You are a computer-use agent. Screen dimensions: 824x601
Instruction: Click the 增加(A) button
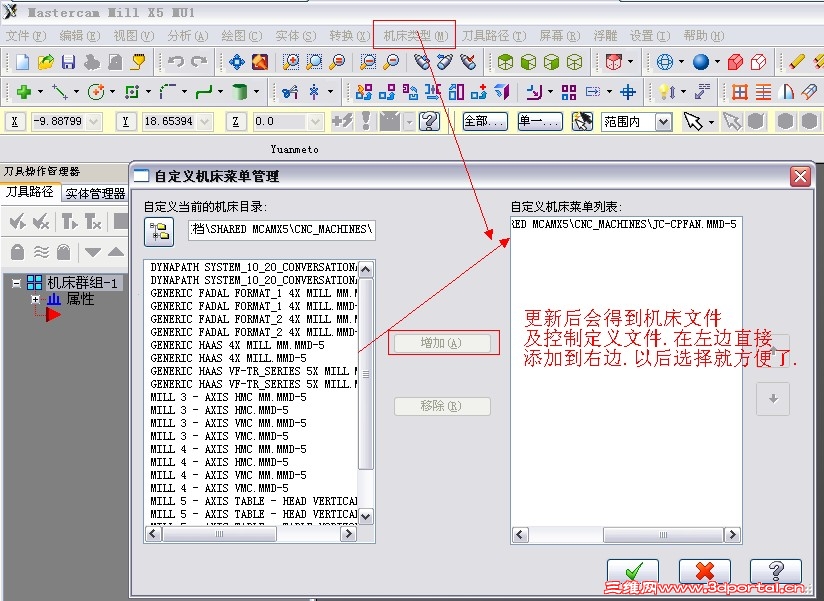(441, 343)
